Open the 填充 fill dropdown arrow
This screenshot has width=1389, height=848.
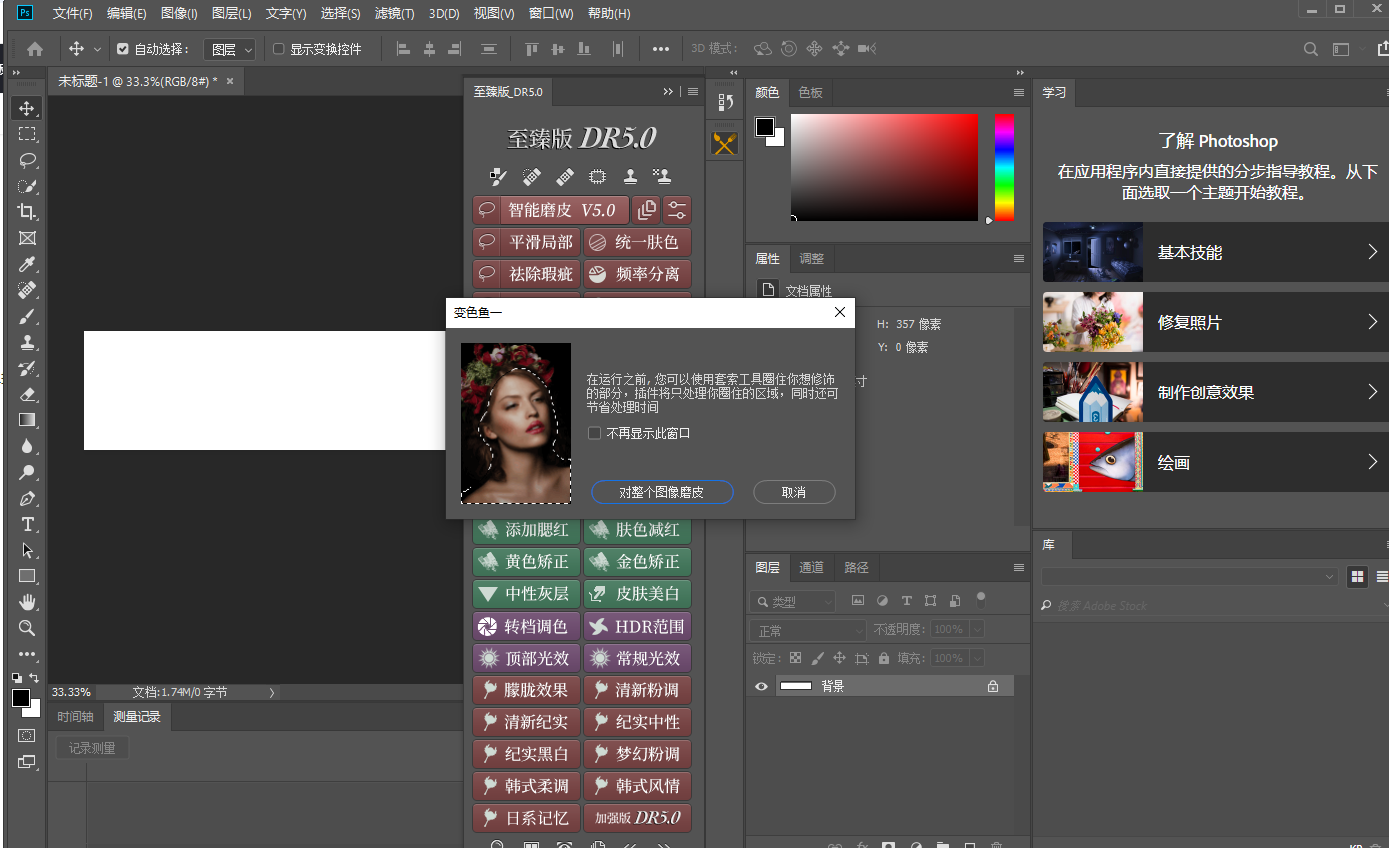click(977, 658)
